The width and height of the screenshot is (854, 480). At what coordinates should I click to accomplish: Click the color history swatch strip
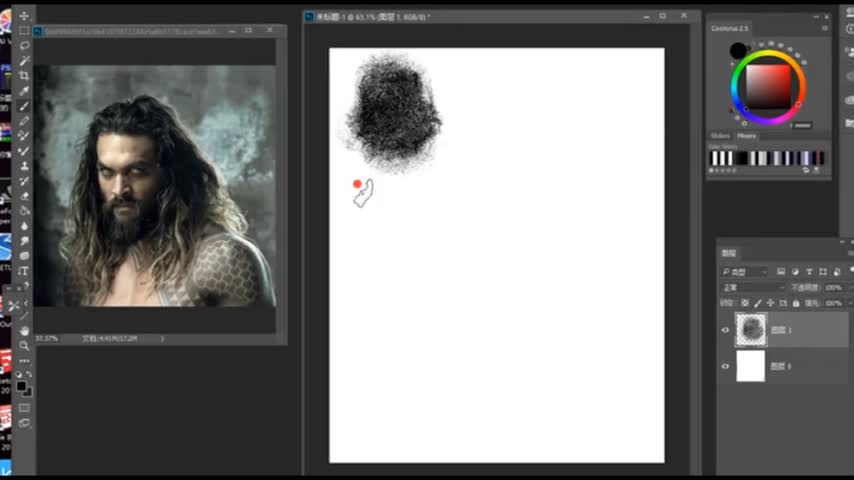tap(767, 158)
